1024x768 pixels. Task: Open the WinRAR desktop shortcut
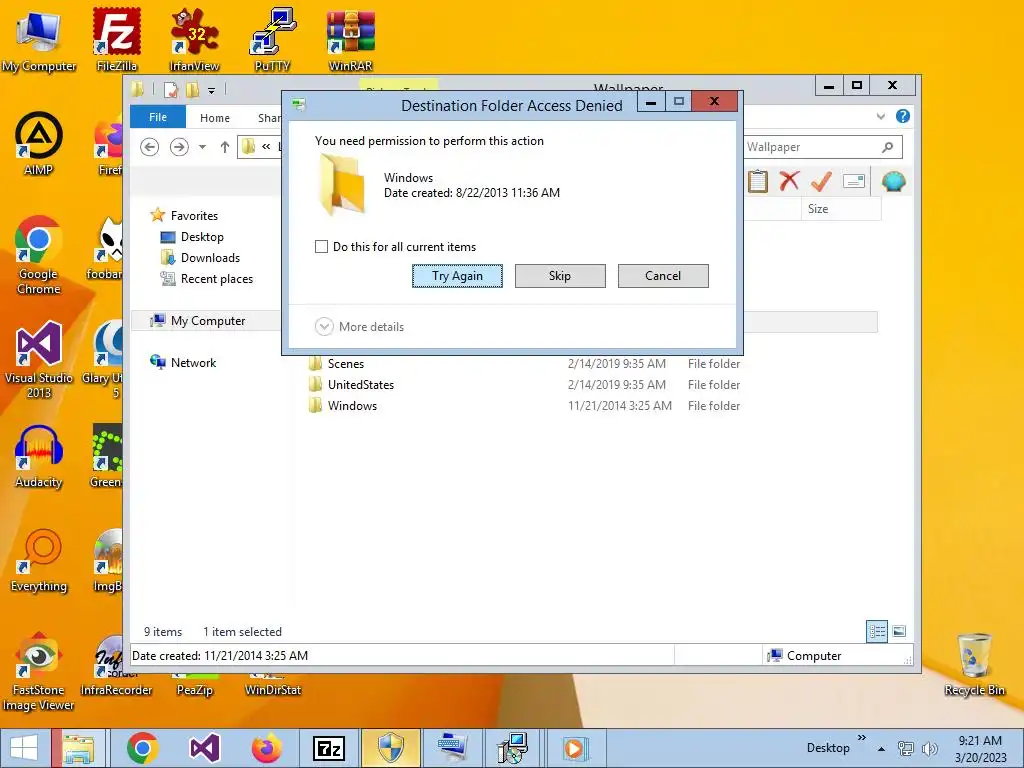coord(351,40)
